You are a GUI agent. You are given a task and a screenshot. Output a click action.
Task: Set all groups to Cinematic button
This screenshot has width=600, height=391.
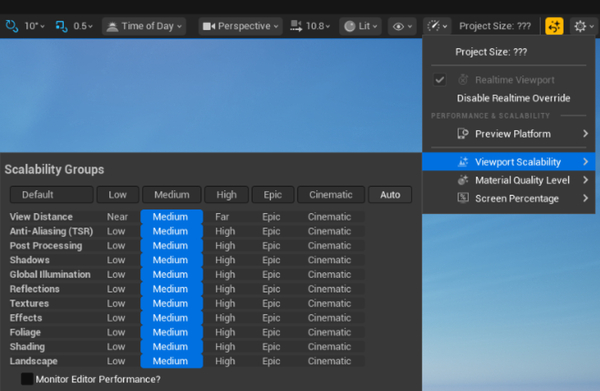(x=331, y=195)
